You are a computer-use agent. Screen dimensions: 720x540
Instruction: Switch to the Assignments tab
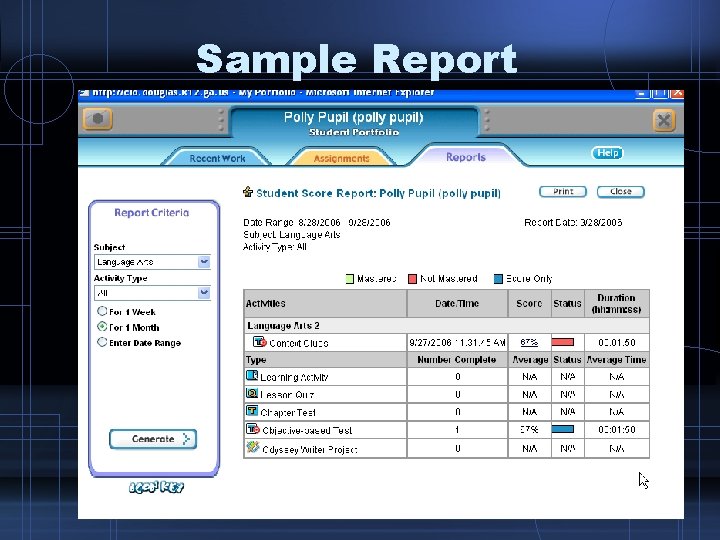(341, 158)
